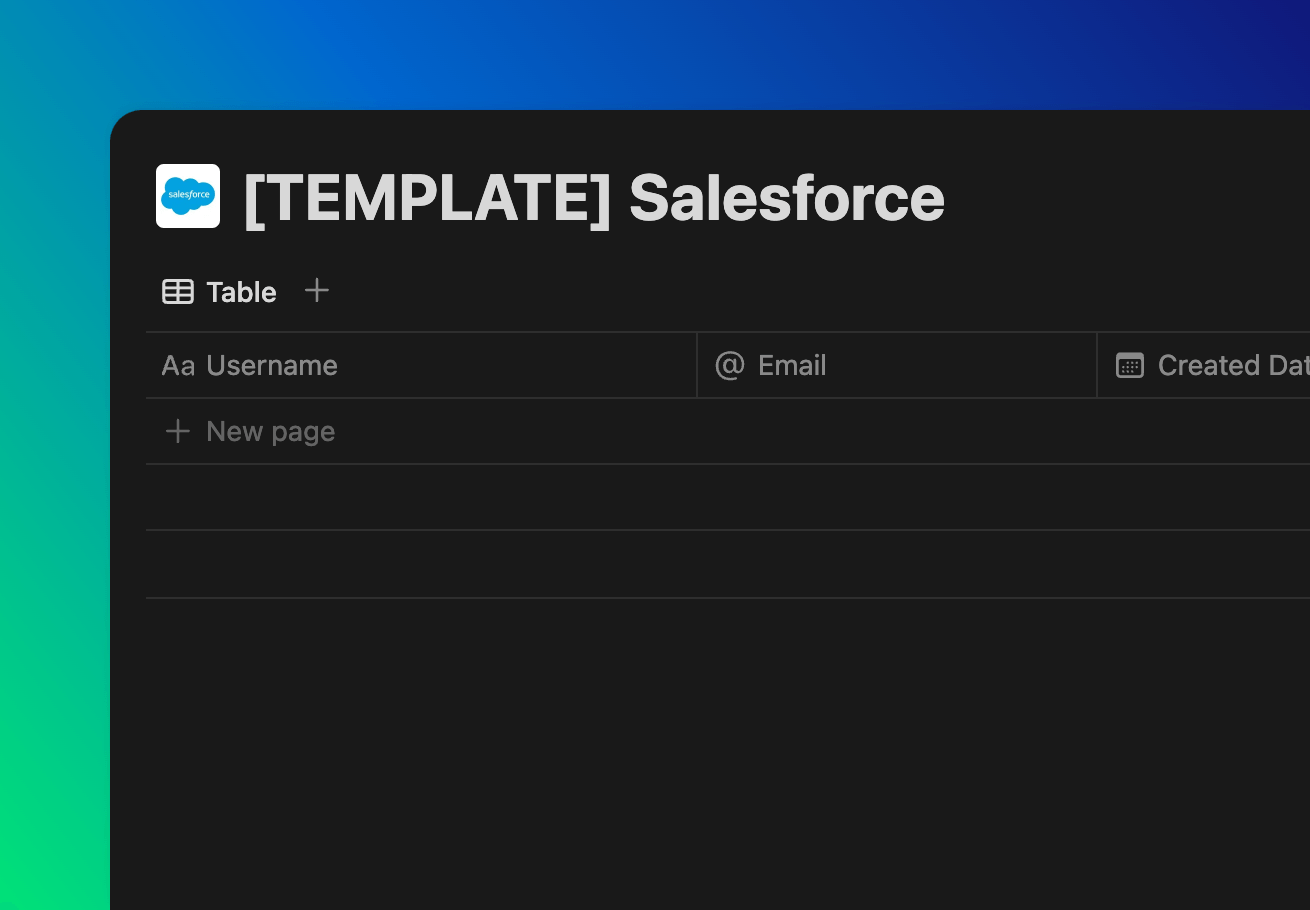Image resolution: width=1310 pixels, height=910 pixels.
Task: Add a new view with the plus icon
Action: (x=317, y=291)
